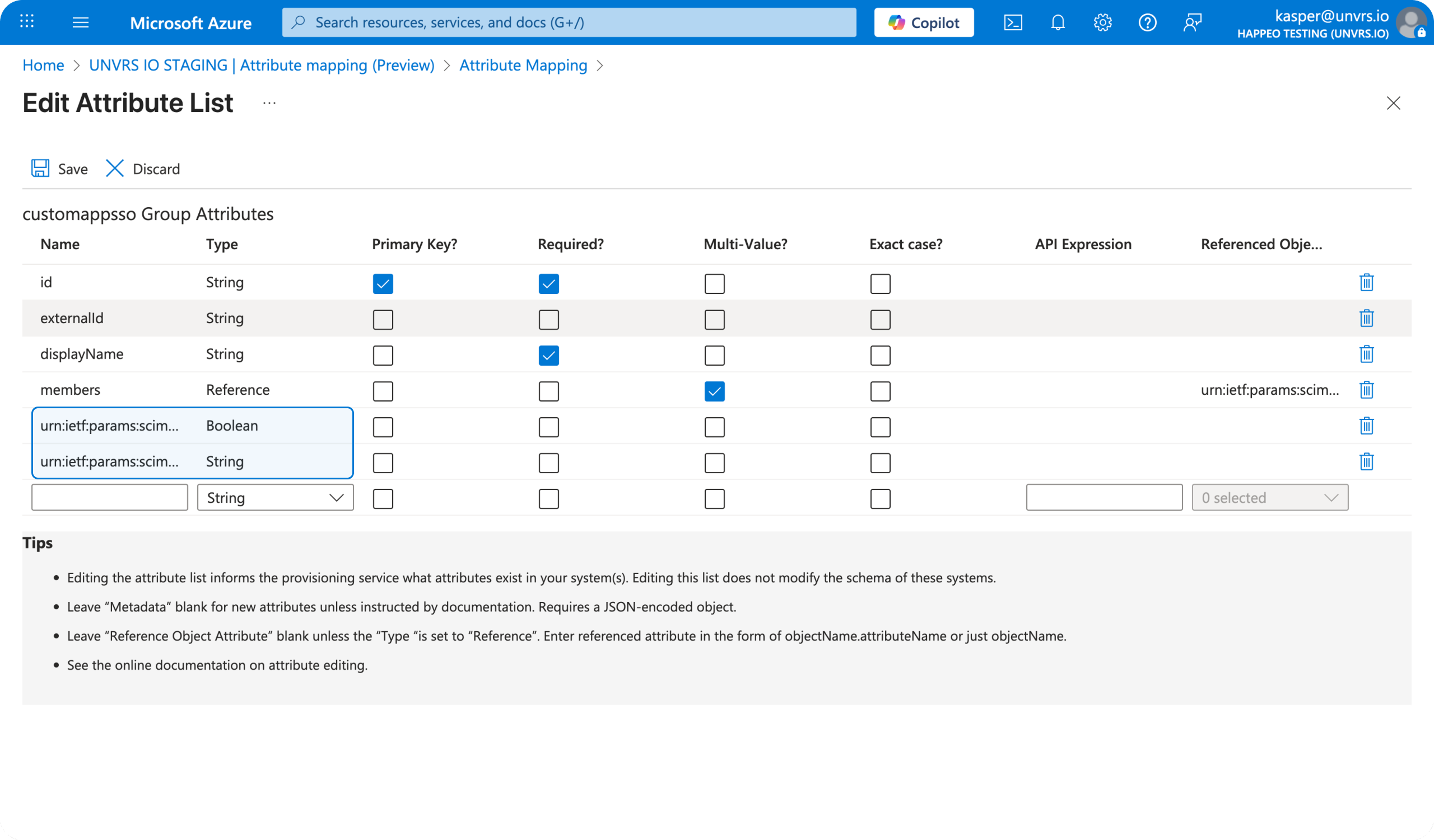Uncheck Primary Key for the id attribute
This screenshot has height=840, width=1434.
(383, 283)
